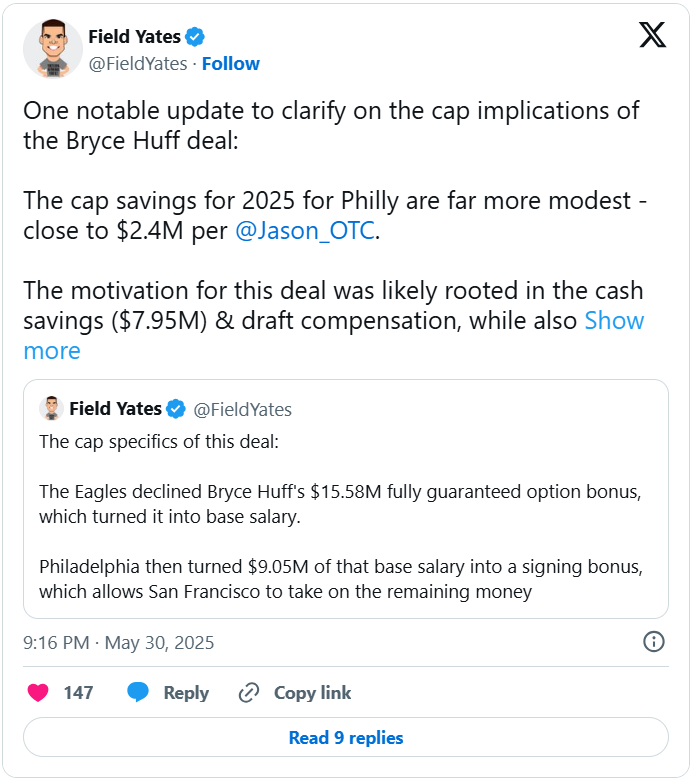Copy link using the chain icon
This screenshot has height=780, width=694.
point(249,693)
